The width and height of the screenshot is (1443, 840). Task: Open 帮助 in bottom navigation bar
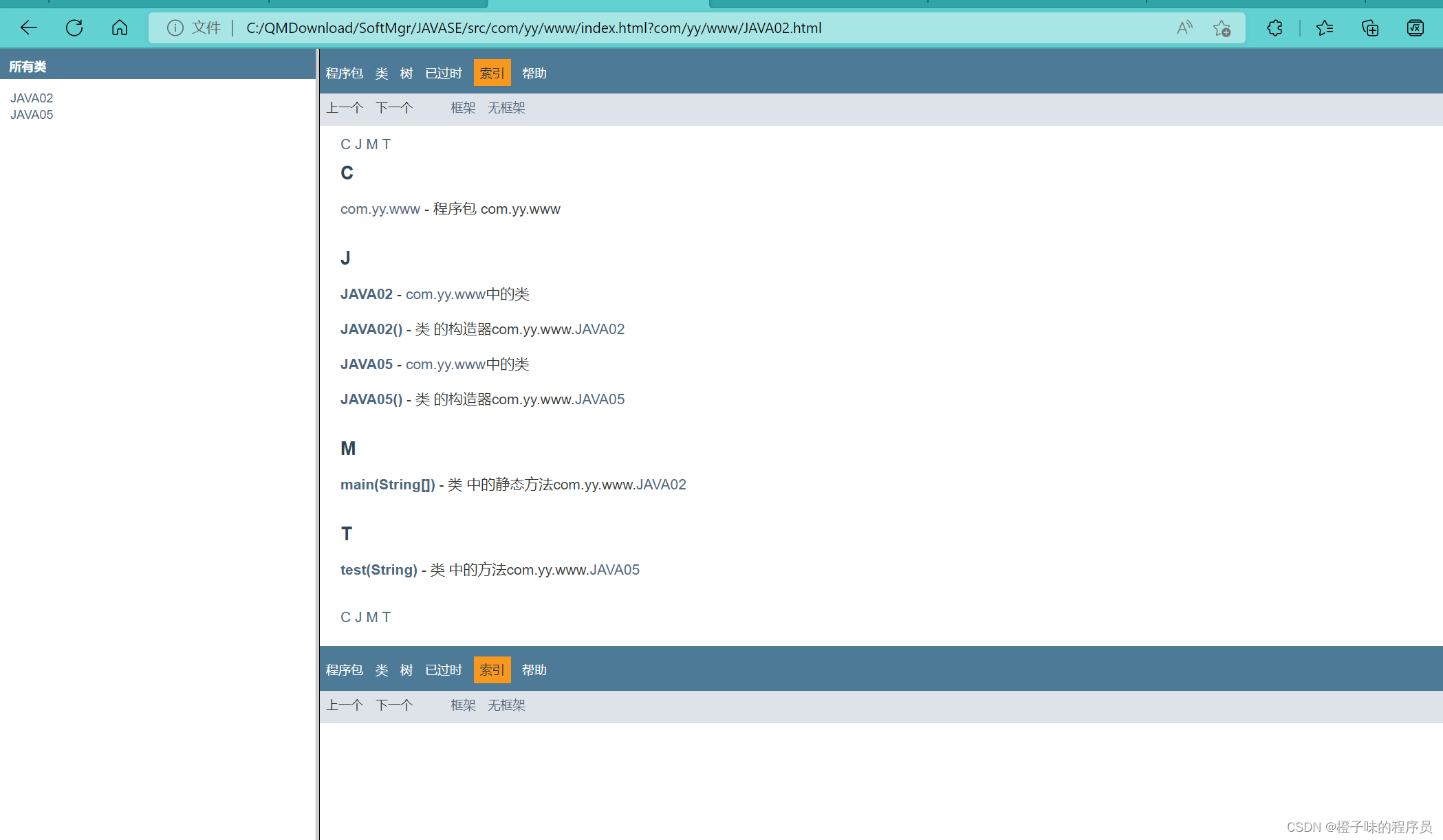(x=534, y=670)
